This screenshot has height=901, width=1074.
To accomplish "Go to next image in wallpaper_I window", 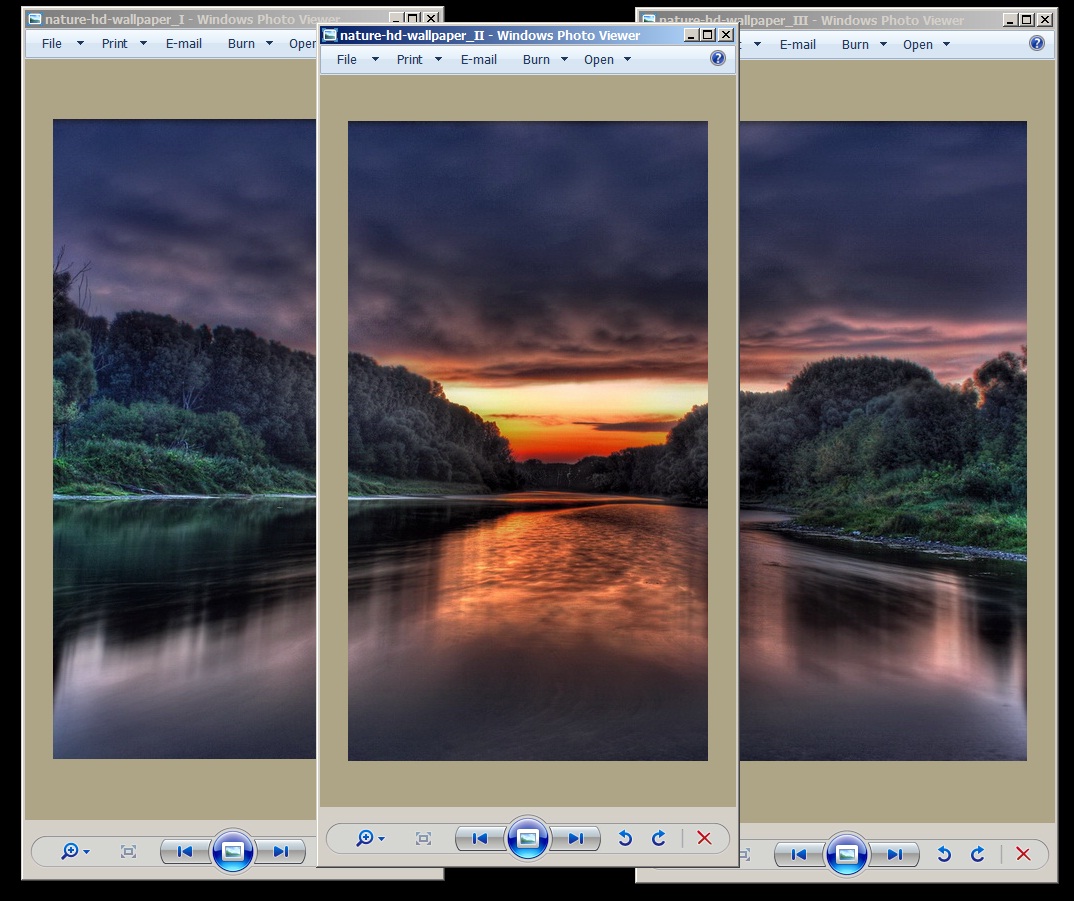I will 281,852.
